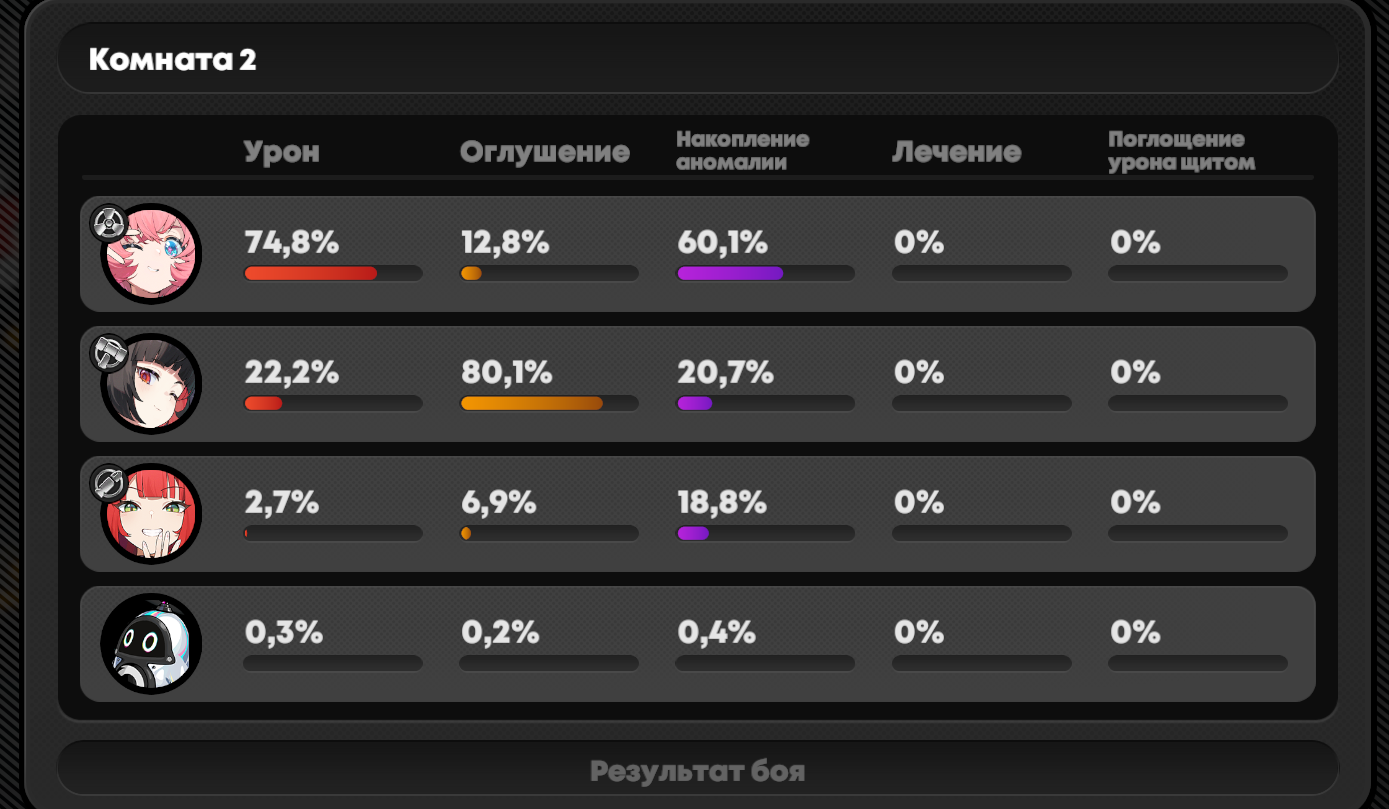Click the 22,2% damage value

point(292,373)
